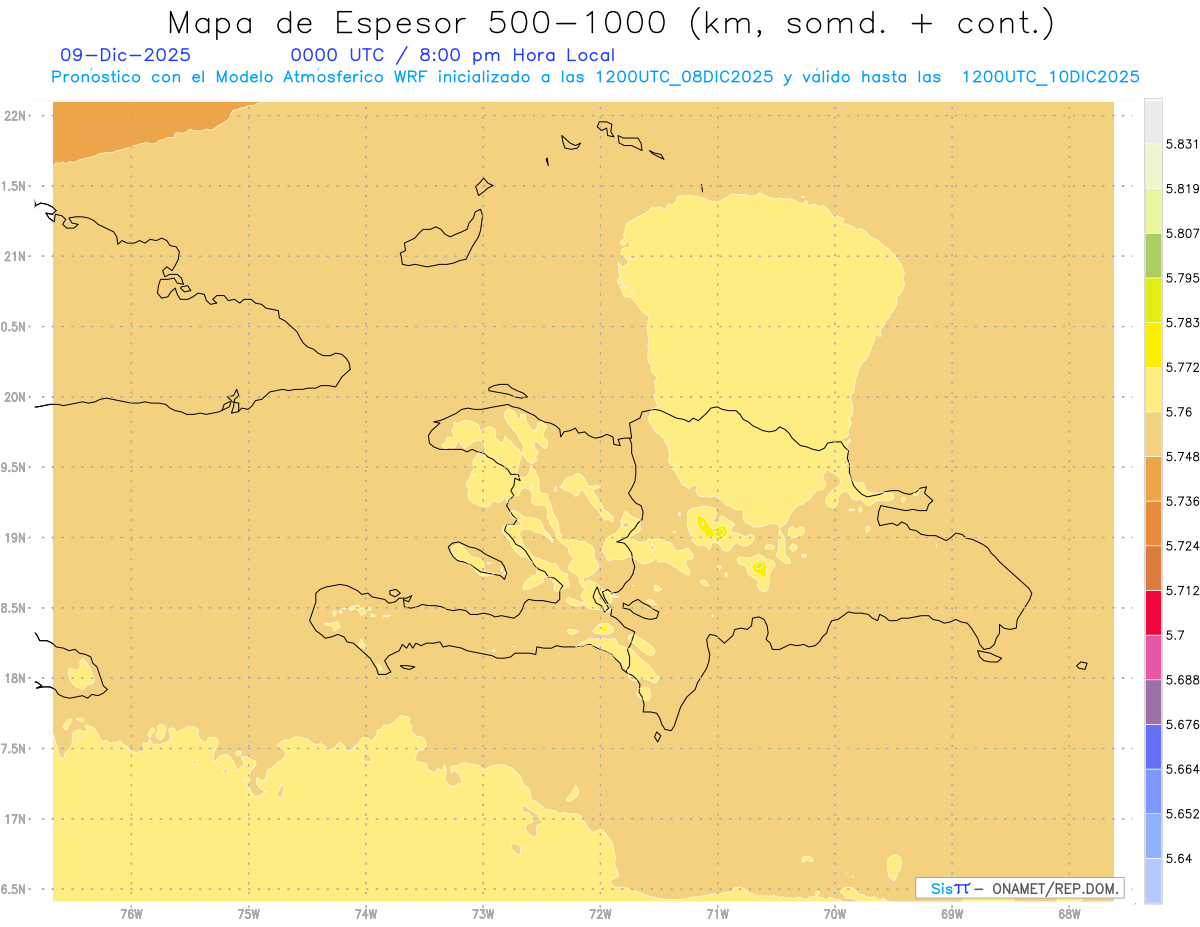
Task: Click the color scale value "5.819"
Action: [x=1182, y=188]
